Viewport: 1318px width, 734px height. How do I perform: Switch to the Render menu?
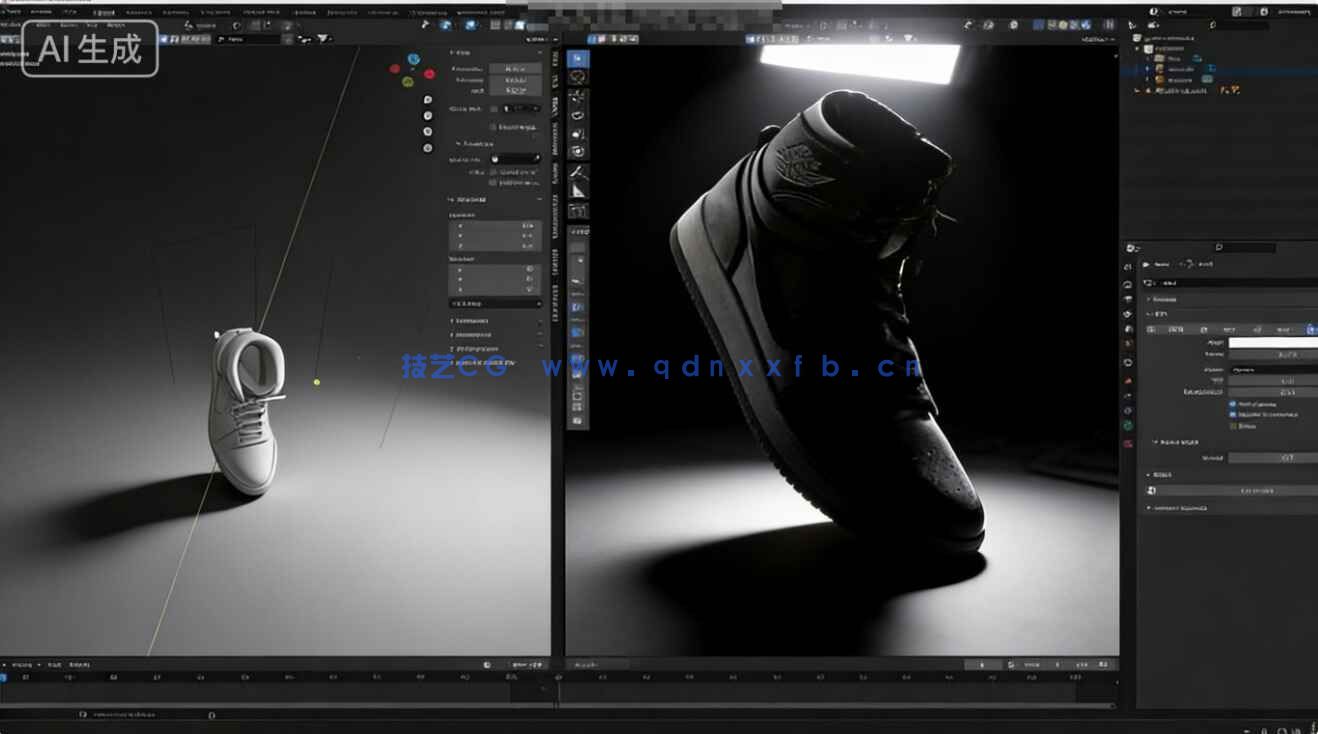[103, 12]
